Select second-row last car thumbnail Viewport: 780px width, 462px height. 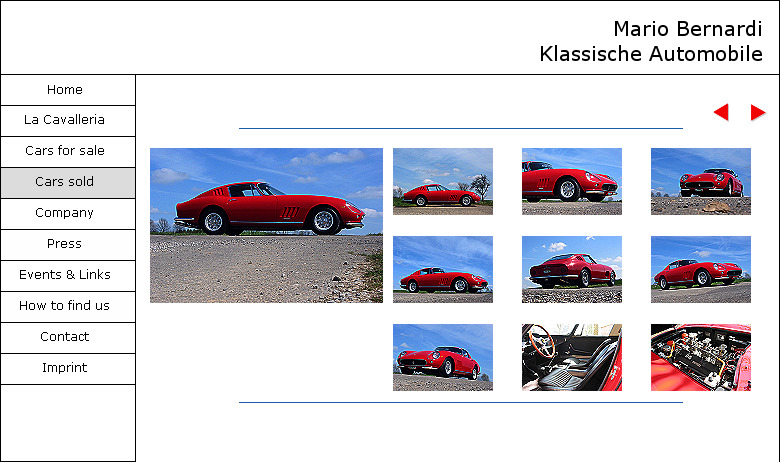tap(701, 270)
